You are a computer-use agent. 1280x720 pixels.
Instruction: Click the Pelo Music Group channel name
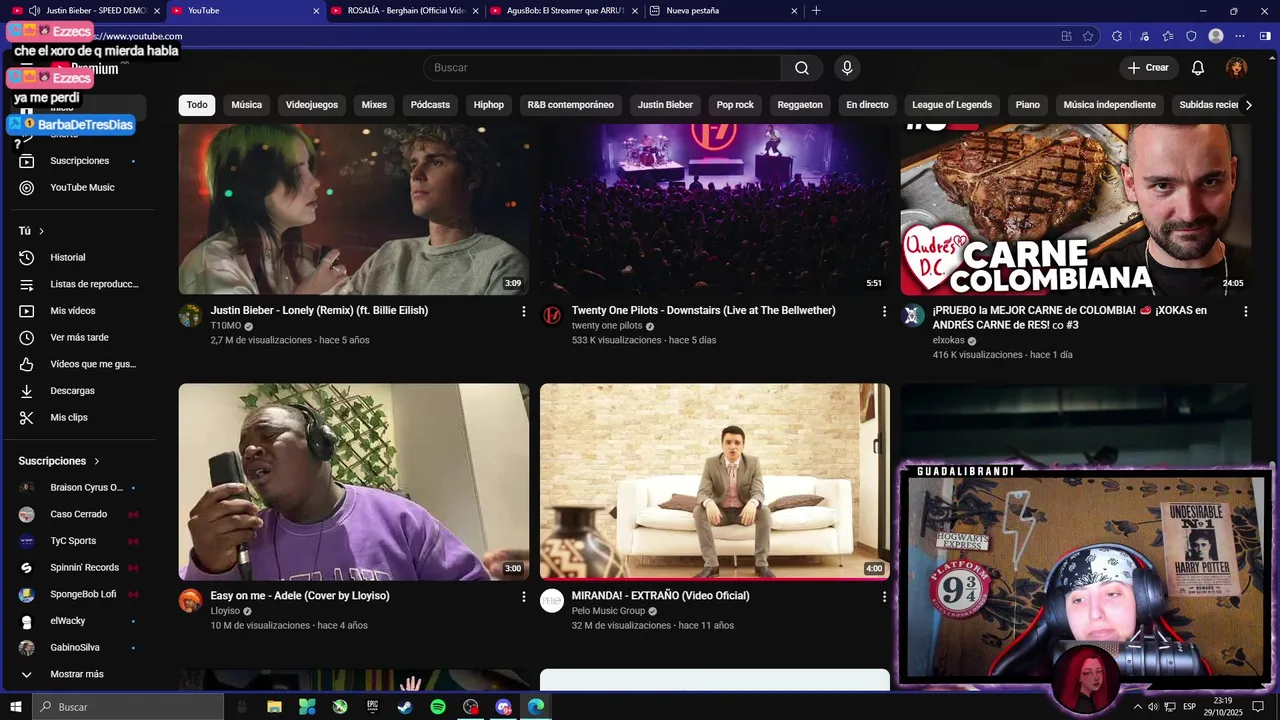point(608,611)
